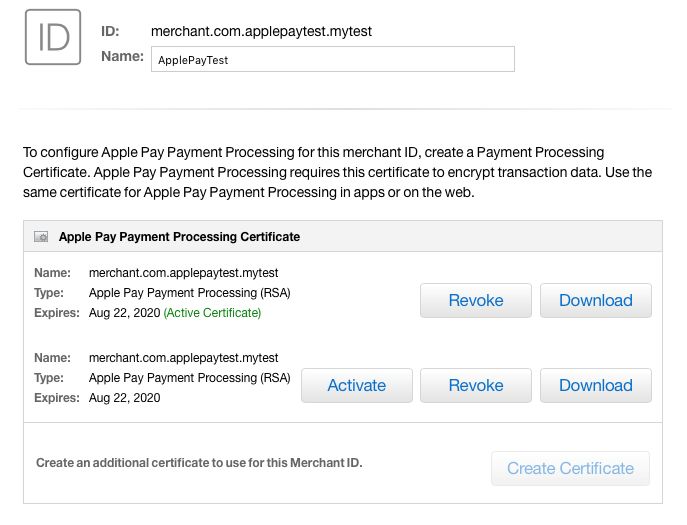Click the inactive certificate's Type value

point(189,378)
